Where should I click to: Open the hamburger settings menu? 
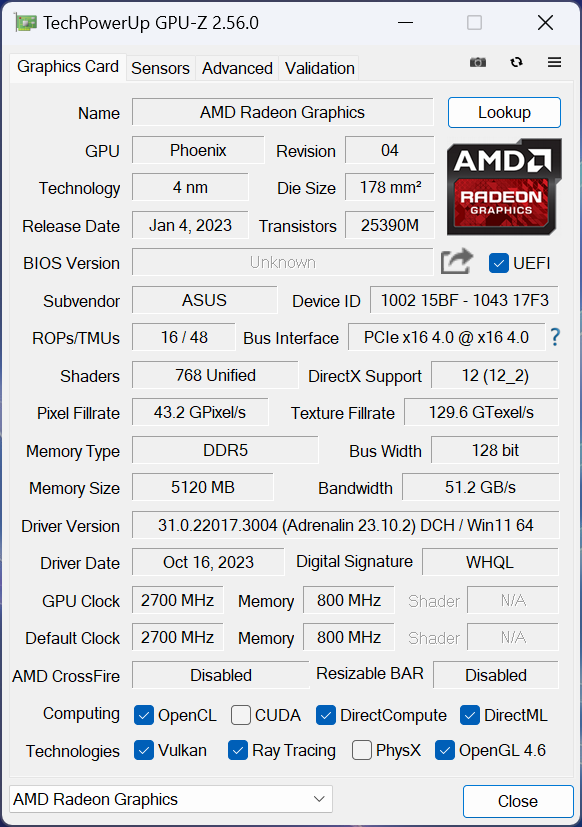pyautogui.click(x=554, y=62)
